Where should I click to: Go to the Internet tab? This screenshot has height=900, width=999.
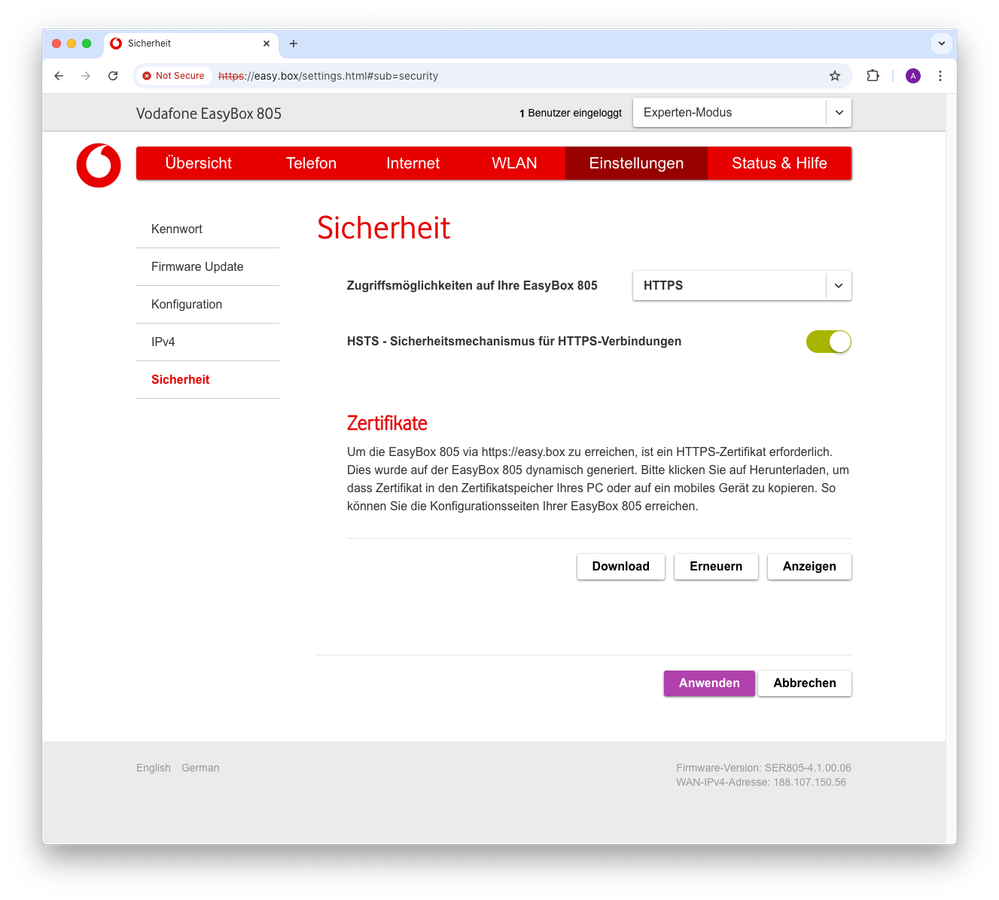(x=413, y=163)
